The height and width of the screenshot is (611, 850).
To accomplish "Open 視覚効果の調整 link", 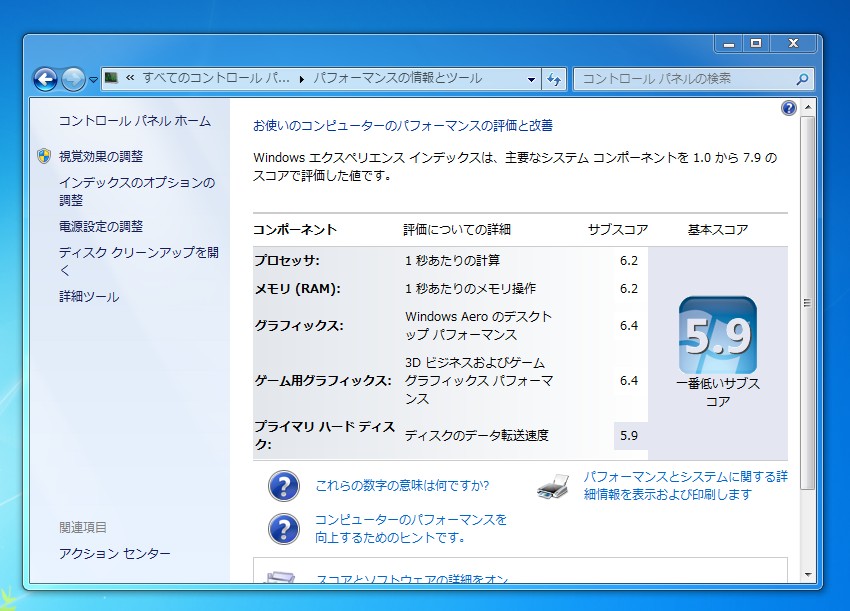I will 101,156.
